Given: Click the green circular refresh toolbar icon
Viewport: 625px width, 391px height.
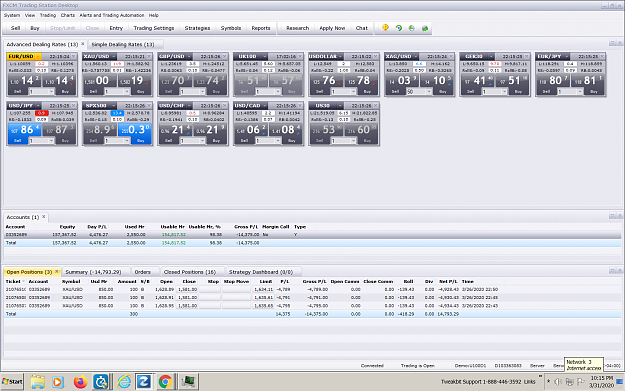Looking at the screenshot, I should click(398, 28).
